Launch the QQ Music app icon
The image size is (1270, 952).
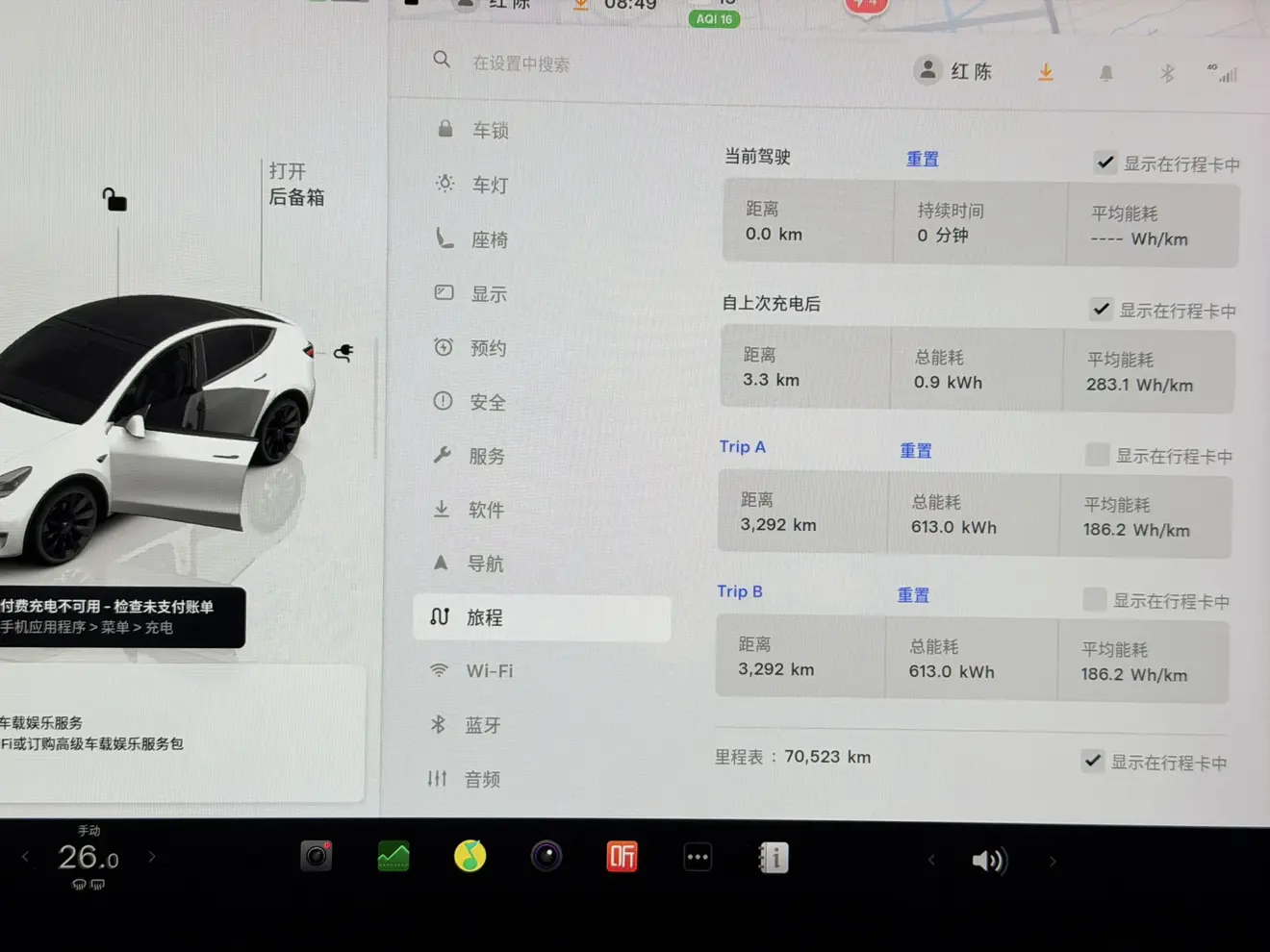[x=470, y=856]
